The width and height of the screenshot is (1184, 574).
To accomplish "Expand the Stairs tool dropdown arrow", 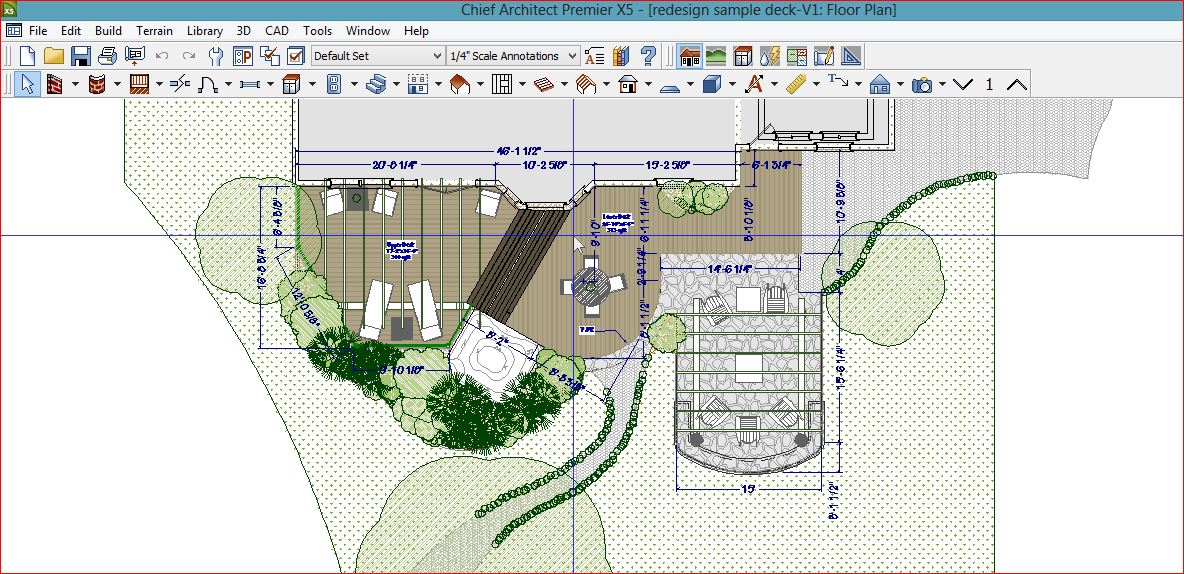I will [x=396, y=84].
